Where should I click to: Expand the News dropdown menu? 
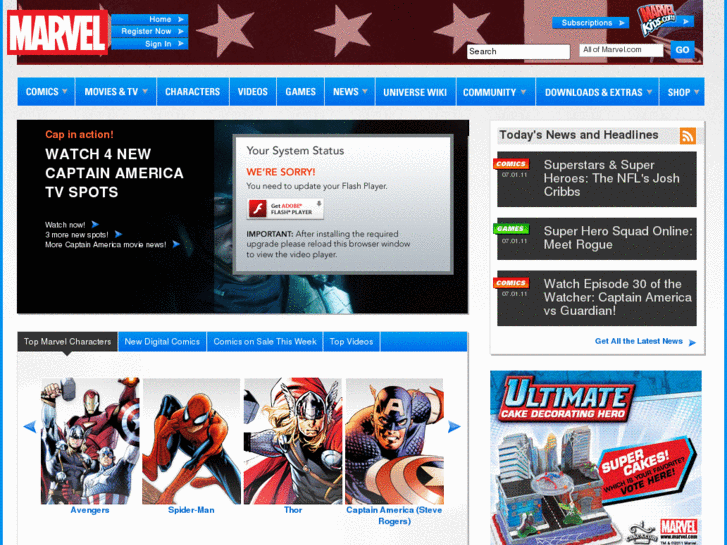(350, 92)
